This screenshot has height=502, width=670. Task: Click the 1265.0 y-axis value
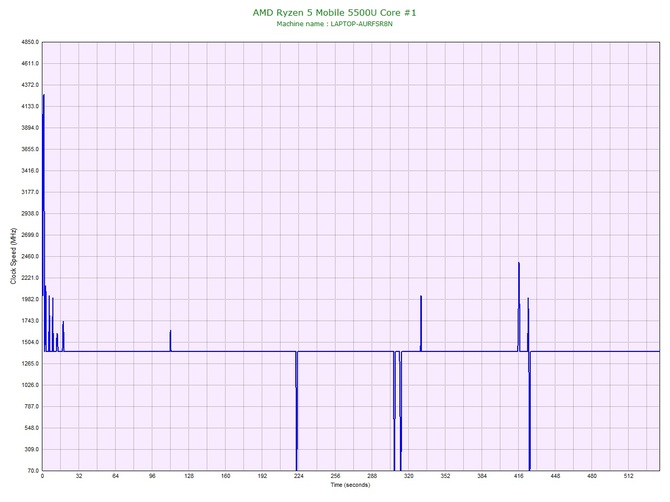pyautogui.click(x=30, y=364)
